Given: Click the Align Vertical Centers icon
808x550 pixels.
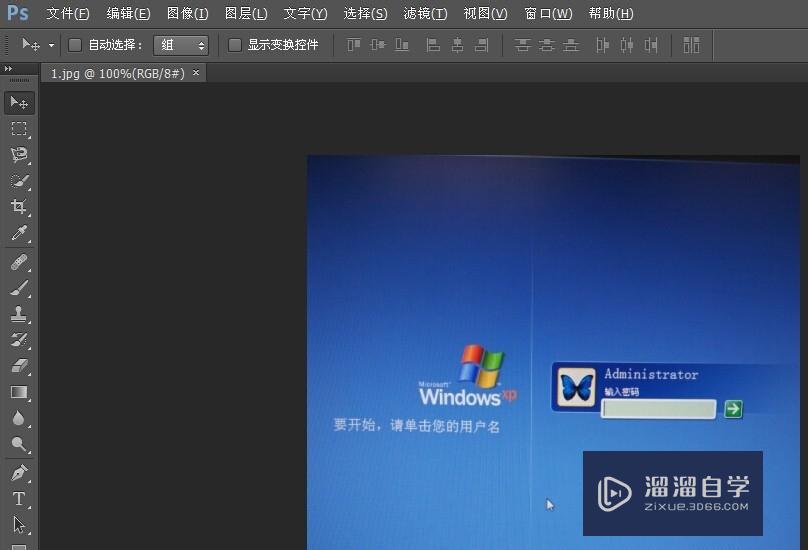Looking at the screenshot, I should pyautogui.click(x=378, y=45).
